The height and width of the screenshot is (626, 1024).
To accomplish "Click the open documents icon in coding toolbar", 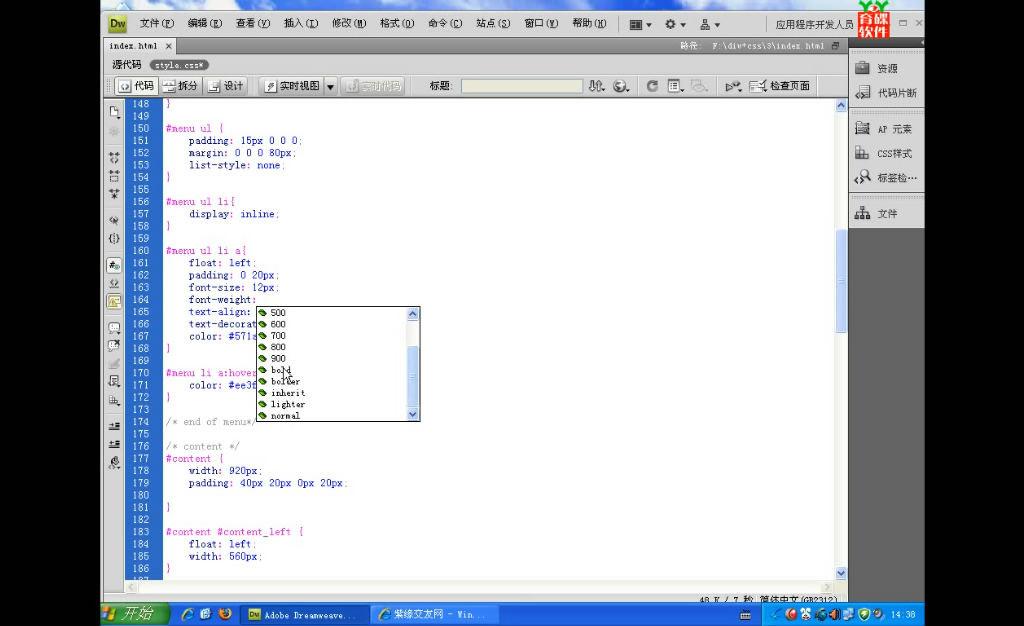I will point(114,112).
